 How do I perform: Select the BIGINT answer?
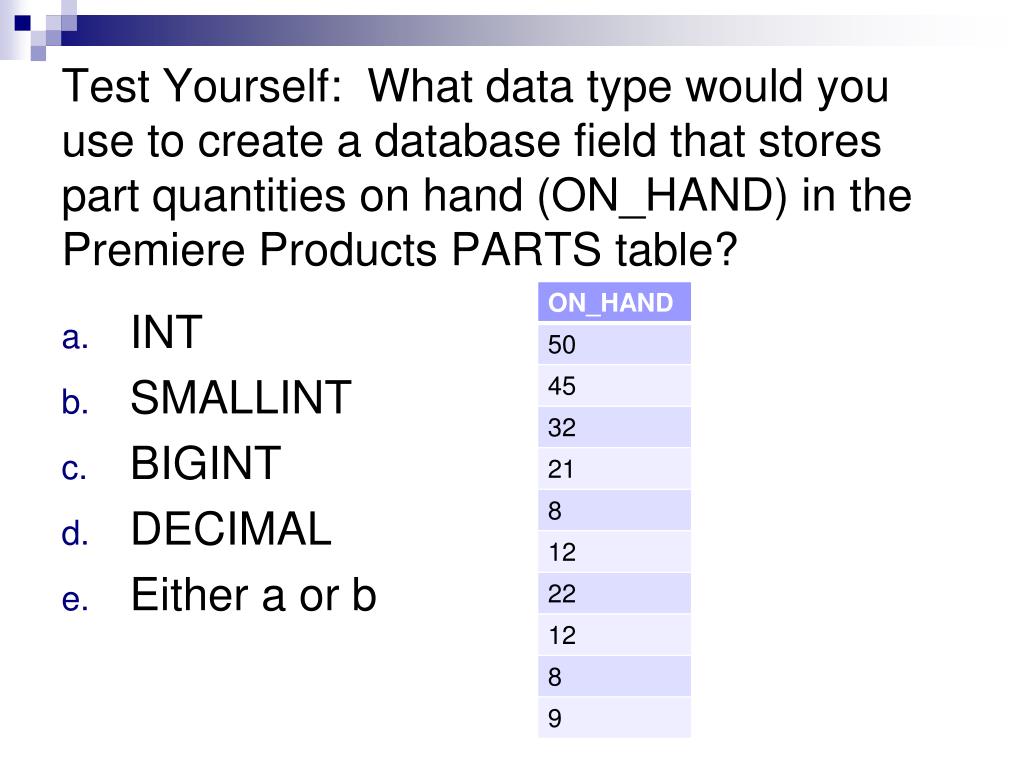(206, 463)
